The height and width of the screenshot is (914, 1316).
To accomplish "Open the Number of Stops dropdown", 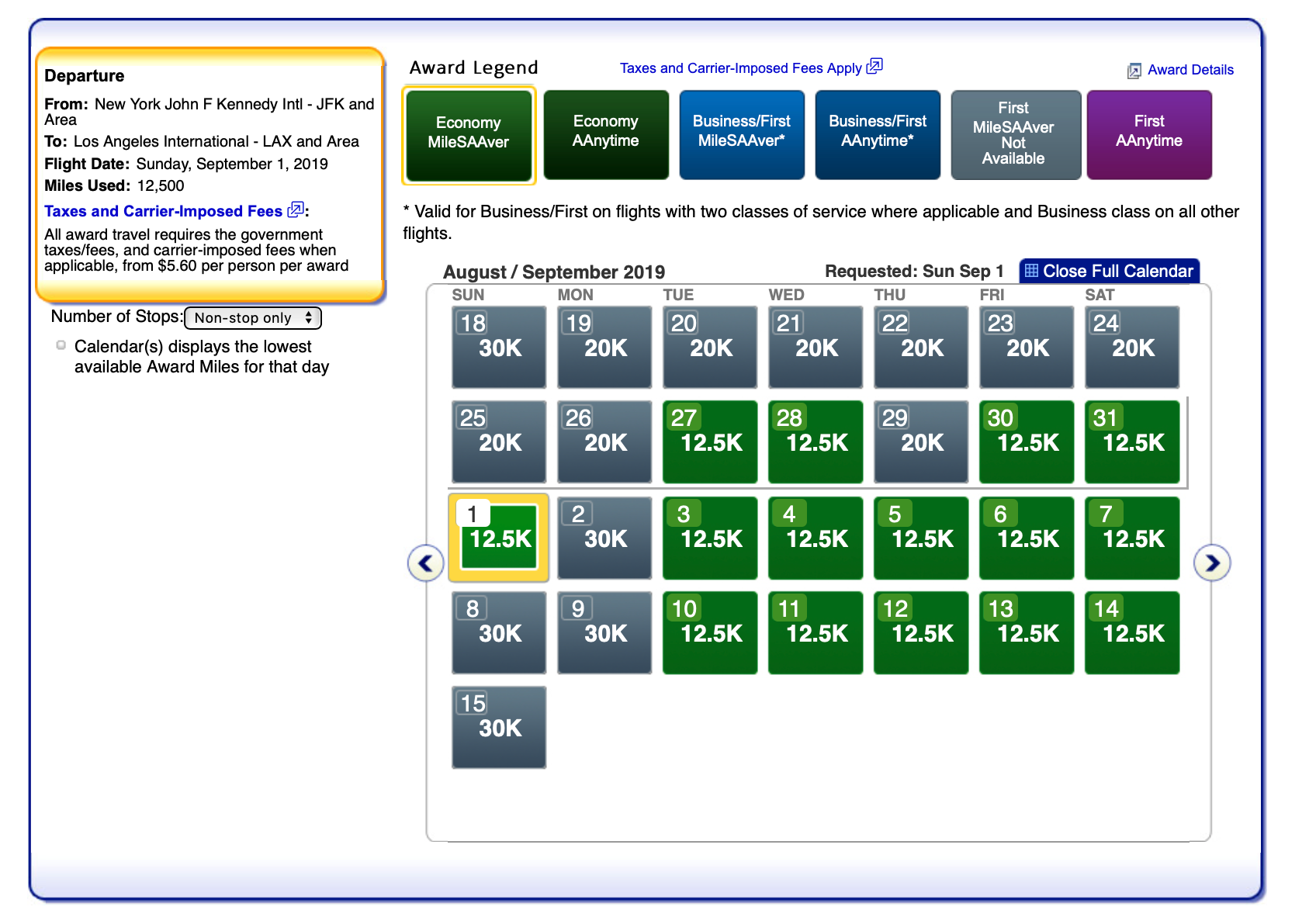I will [x=253, y=318].
